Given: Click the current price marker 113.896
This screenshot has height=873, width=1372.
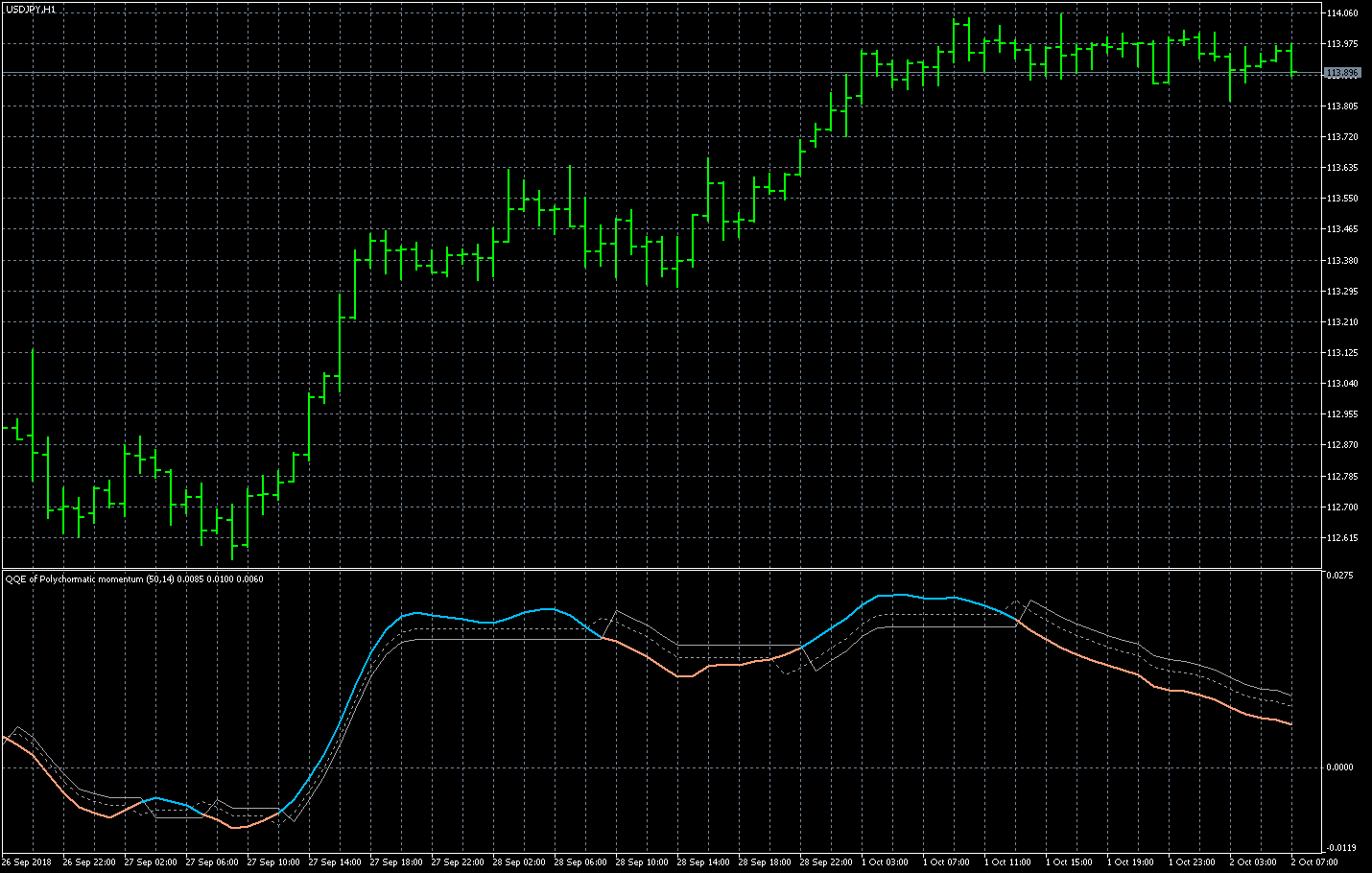Looking at the screenshot, I should point(1341,73).
